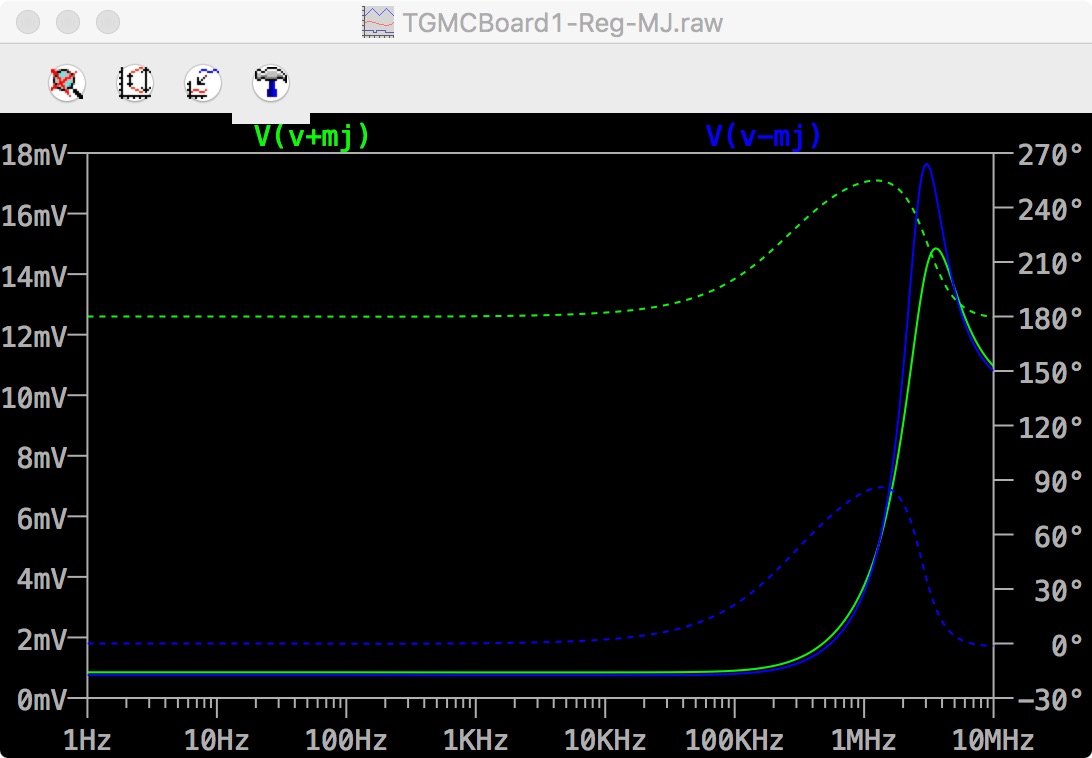Click the 8mV left axis label
Viewport: 1092px width, 758px height.
point(42,458)
